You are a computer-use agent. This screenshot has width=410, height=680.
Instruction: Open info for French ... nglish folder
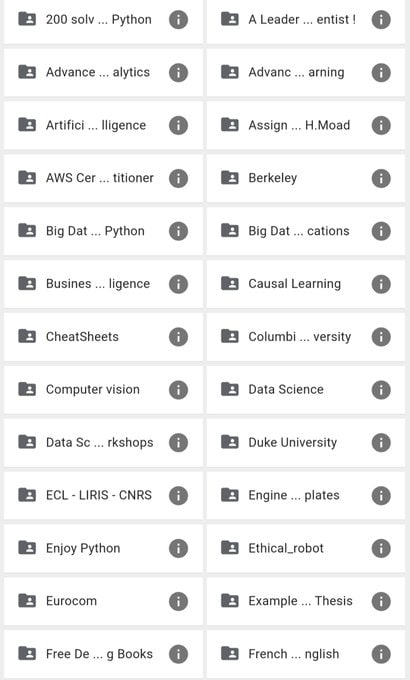pyautogui.click(x=381, y=654)
